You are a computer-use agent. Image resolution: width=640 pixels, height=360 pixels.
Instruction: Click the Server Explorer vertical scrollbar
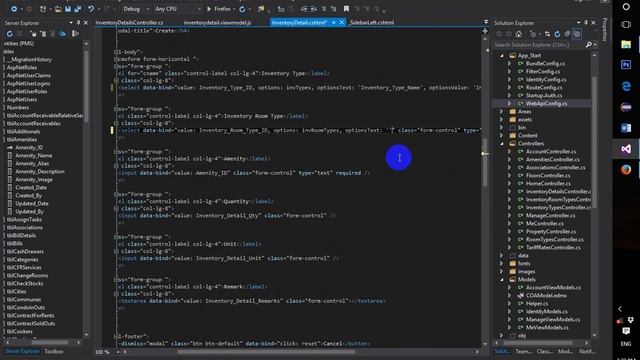pyautogui.click(x=86, y=86)
